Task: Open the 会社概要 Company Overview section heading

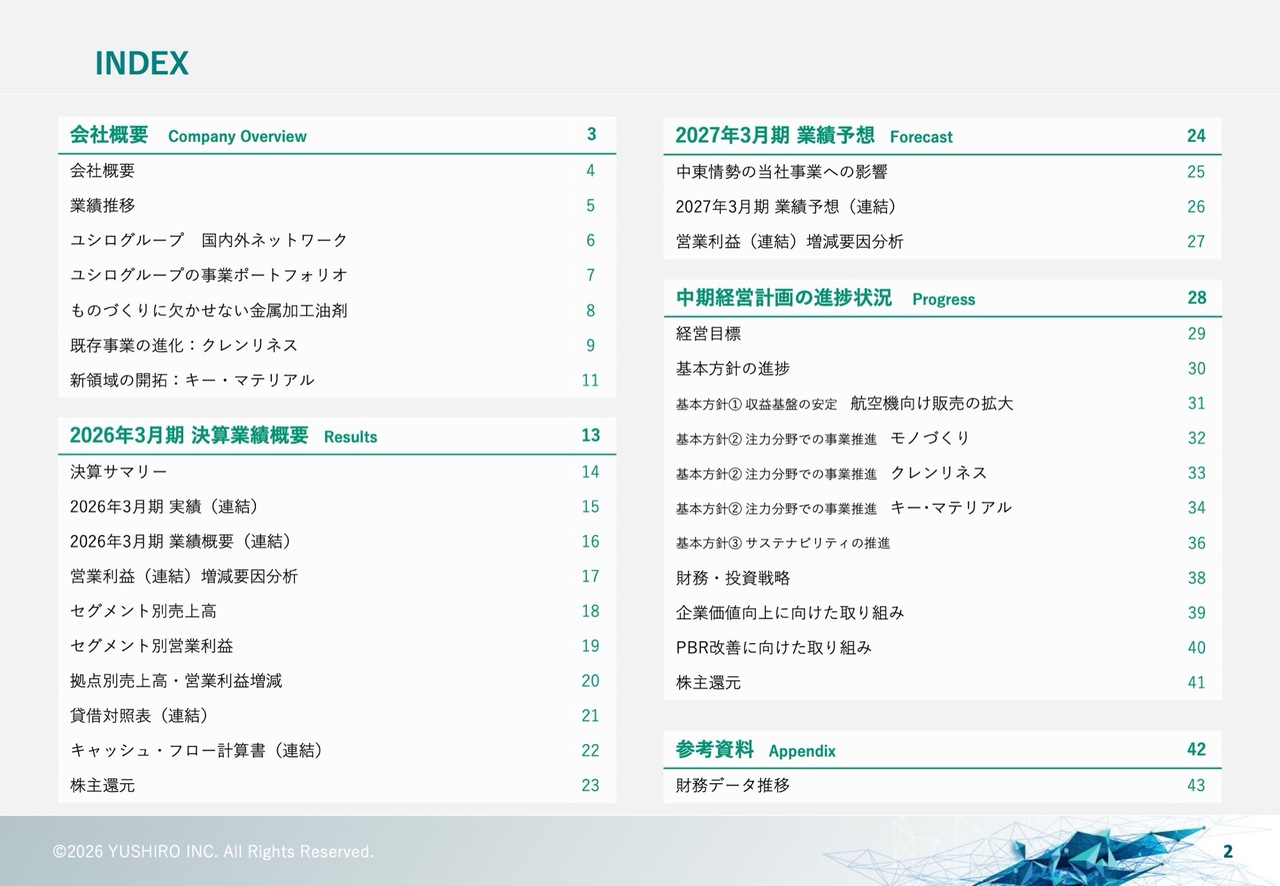Action: pos(337,135)
